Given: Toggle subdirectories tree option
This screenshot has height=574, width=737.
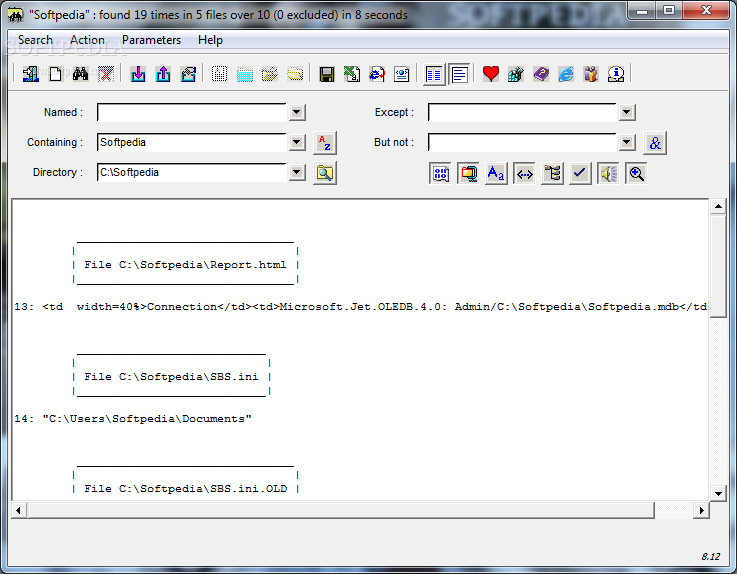Looking at the screenshot, I should pyautogui.click(x=552, y=174).
